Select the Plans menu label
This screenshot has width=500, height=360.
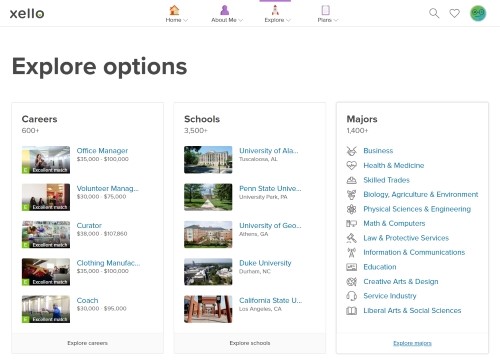coord(324,20)
